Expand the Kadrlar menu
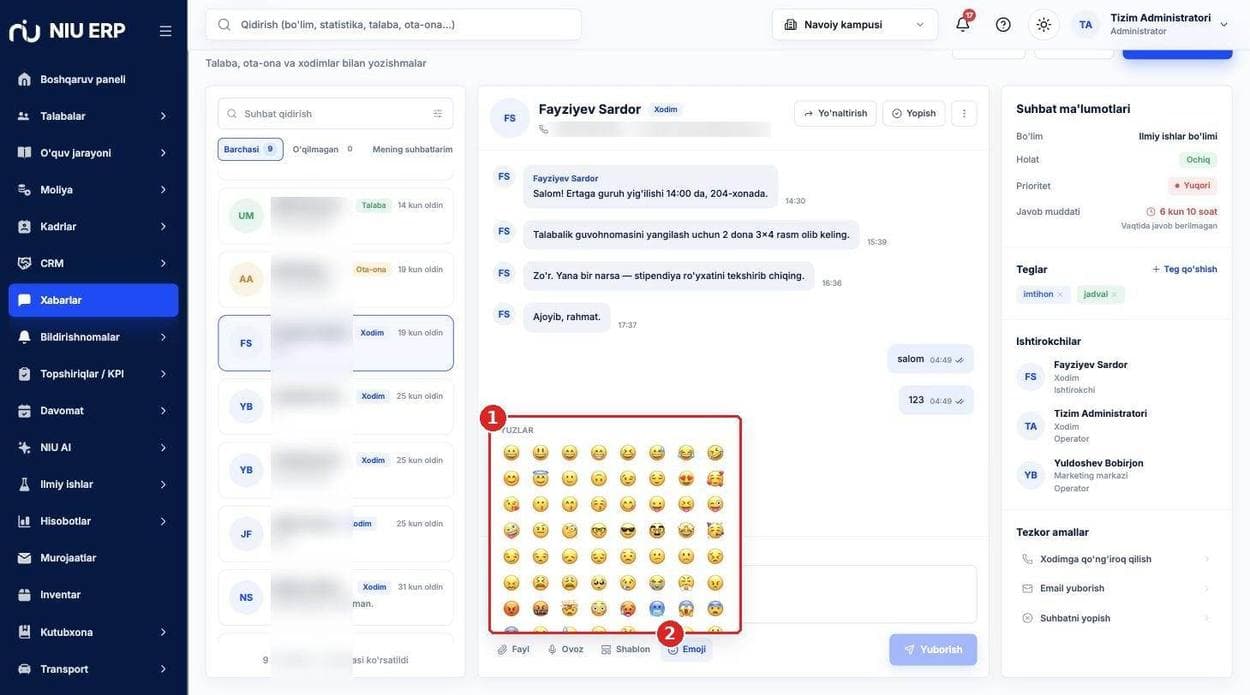 (93, 227)
